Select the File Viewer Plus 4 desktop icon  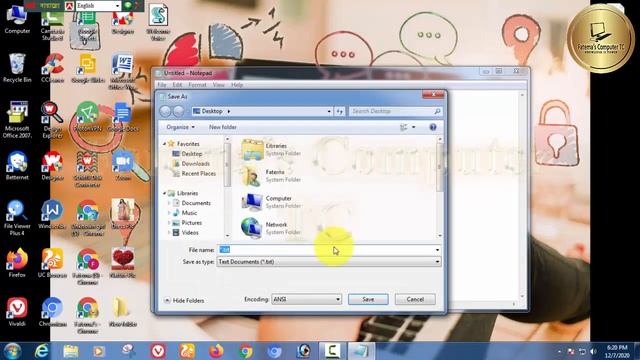point(17,218)
